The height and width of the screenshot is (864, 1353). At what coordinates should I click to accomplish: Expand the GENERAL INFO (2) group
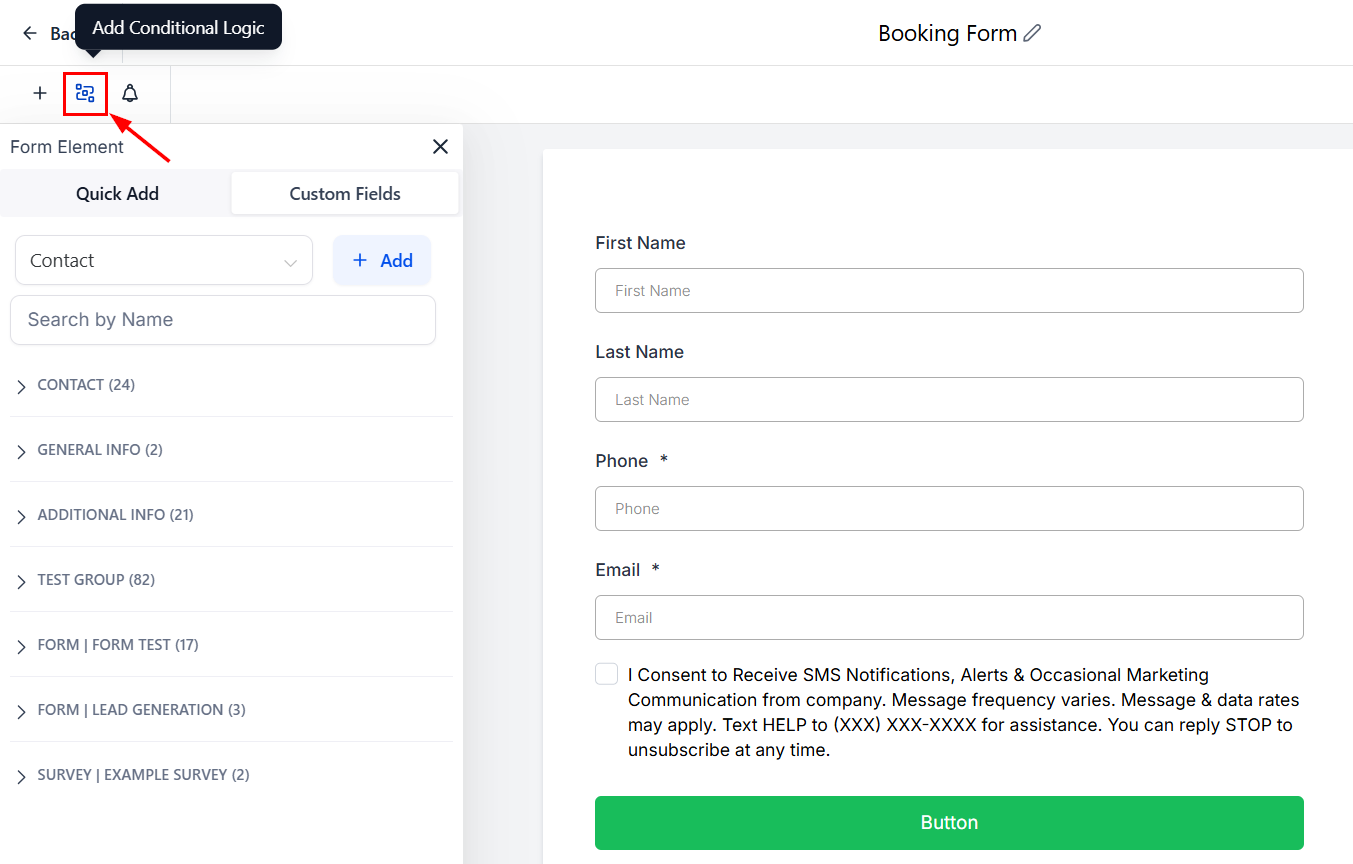pos(22,451)
